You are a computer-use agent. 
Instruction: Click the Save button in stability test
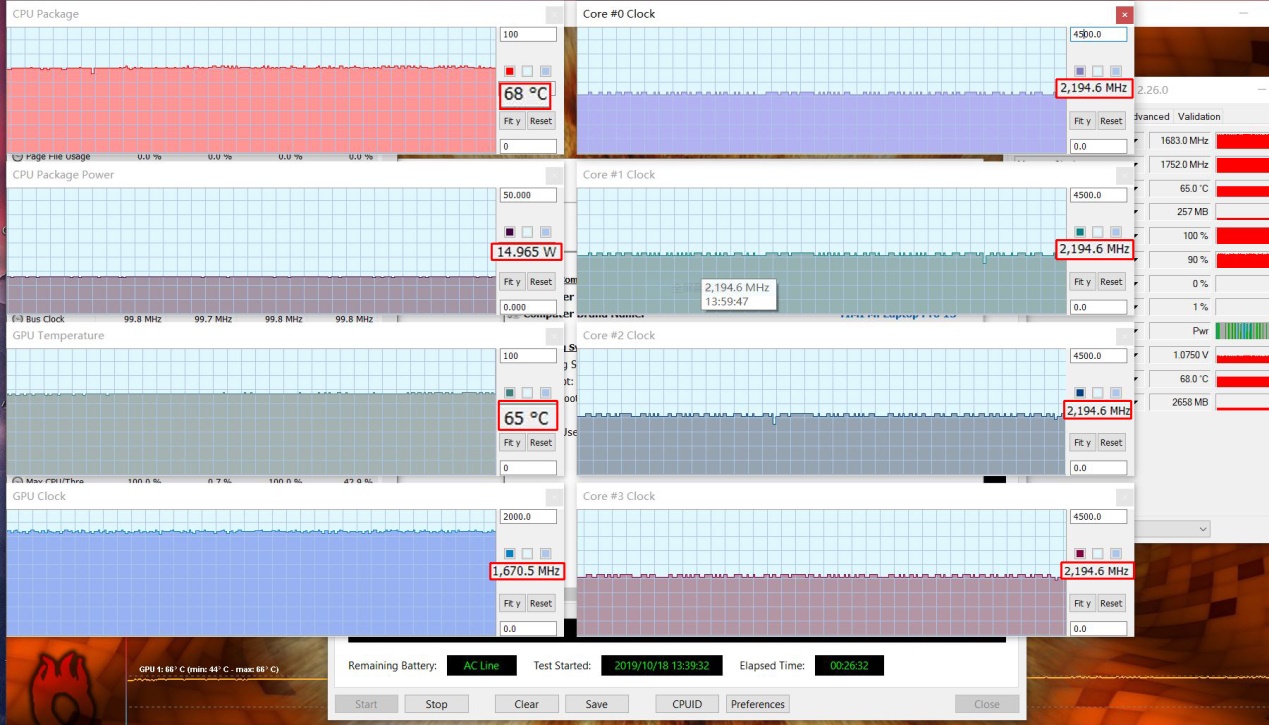(597, 704)
